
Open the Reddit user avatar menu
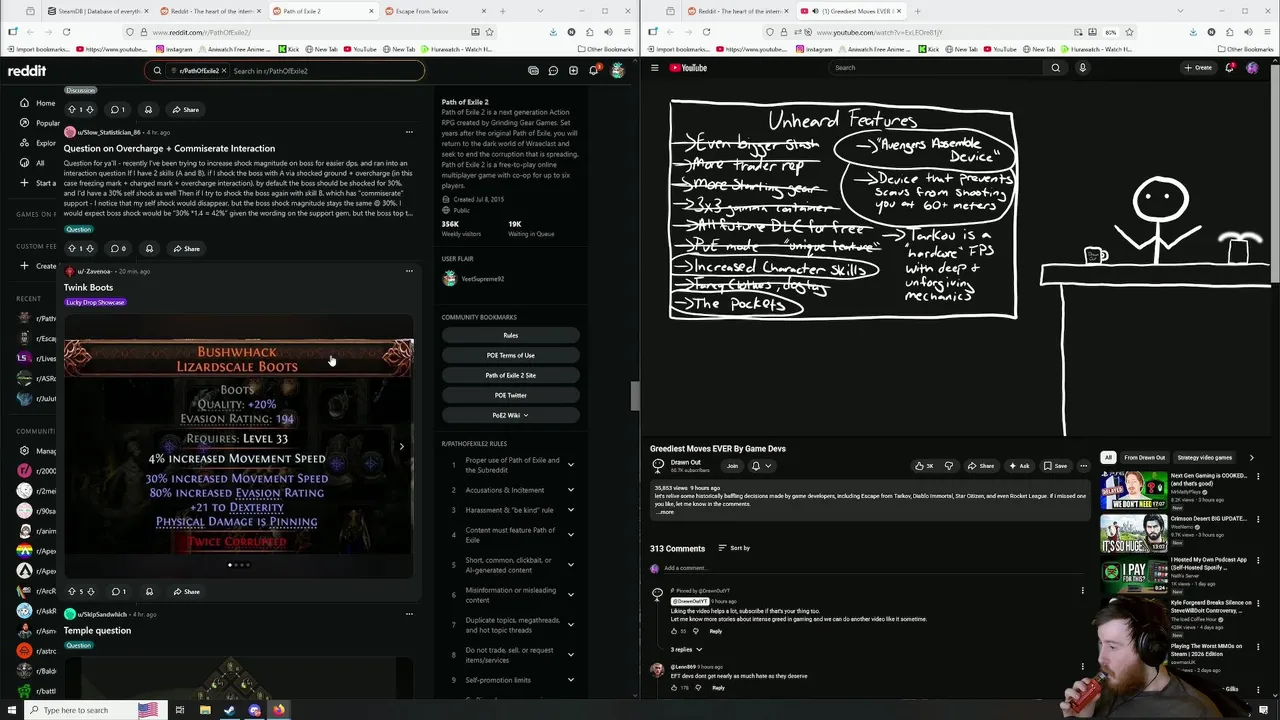click(617, 71)
